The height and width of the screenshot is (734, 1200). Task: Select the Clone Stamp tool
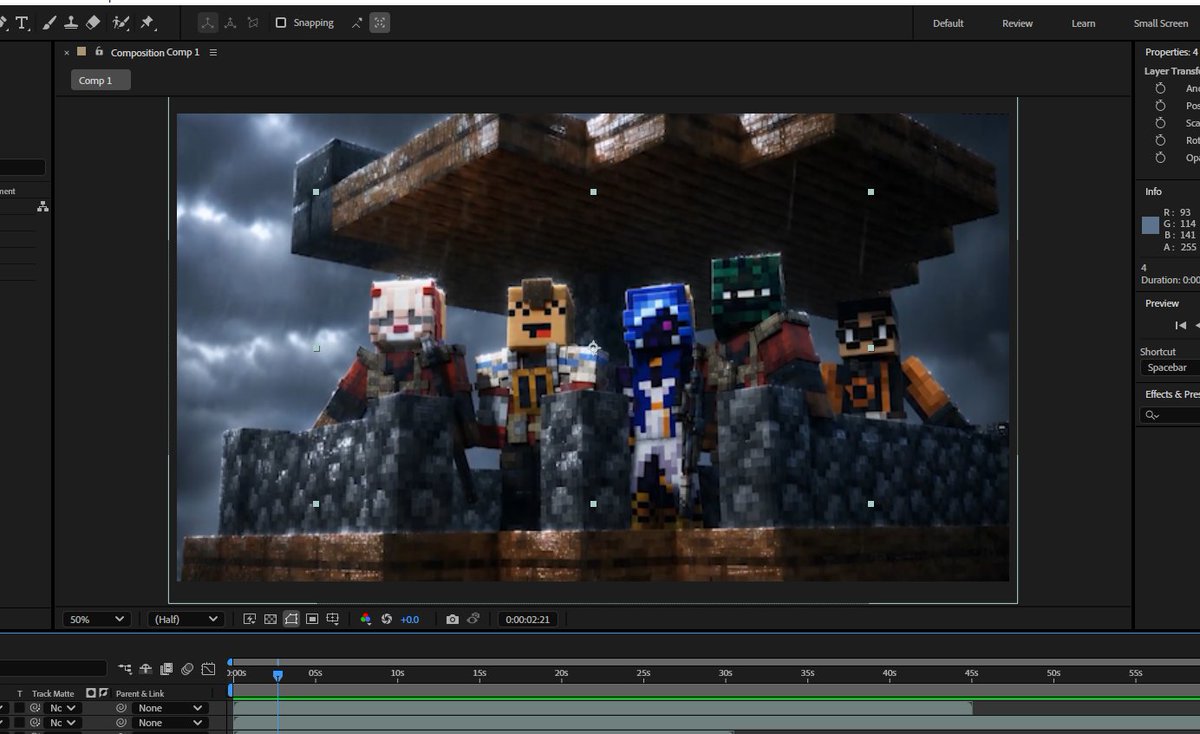[72, 22]
